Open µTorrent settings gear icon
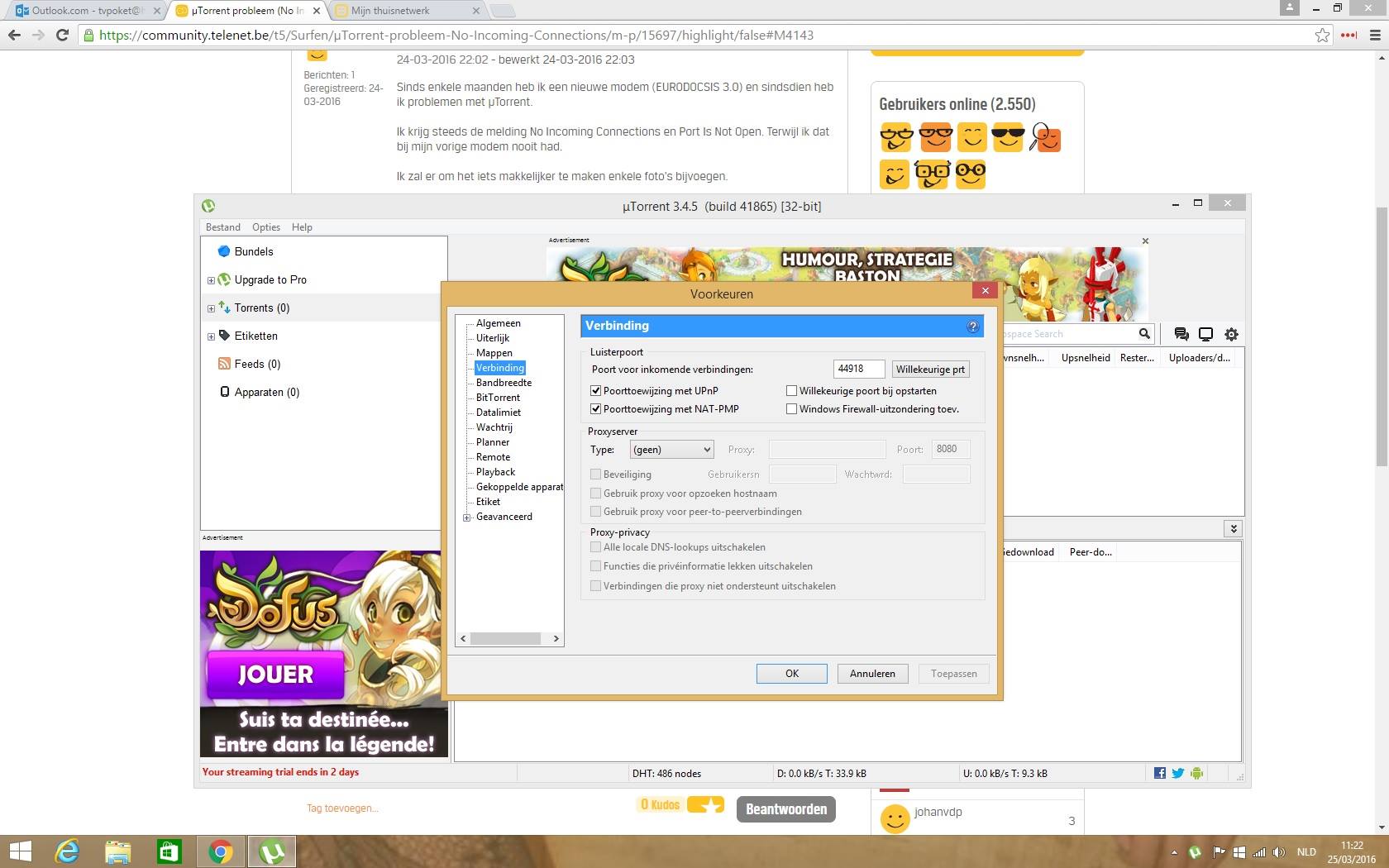Viewport: 1389px width, 868px height. point(1231,334)
